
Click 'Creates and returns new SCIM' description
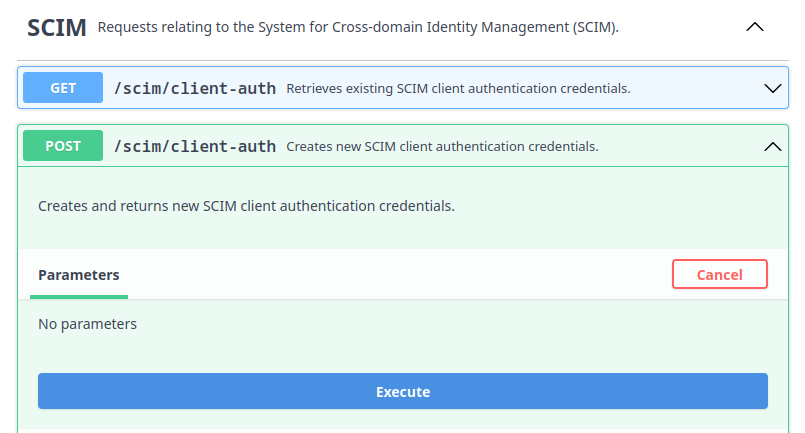(x=246, y=206)
